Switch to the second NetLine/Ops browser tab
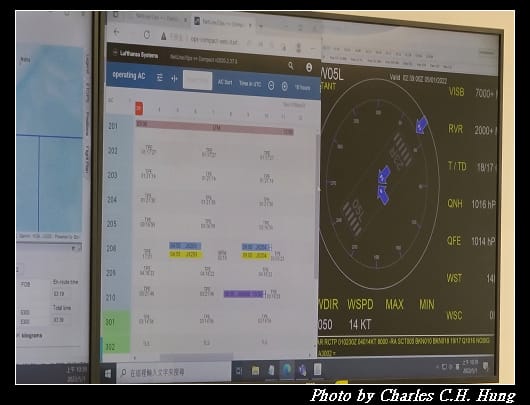Image resolution: width=530 pixels, height=405 pixels. click(x=223, y=23)
